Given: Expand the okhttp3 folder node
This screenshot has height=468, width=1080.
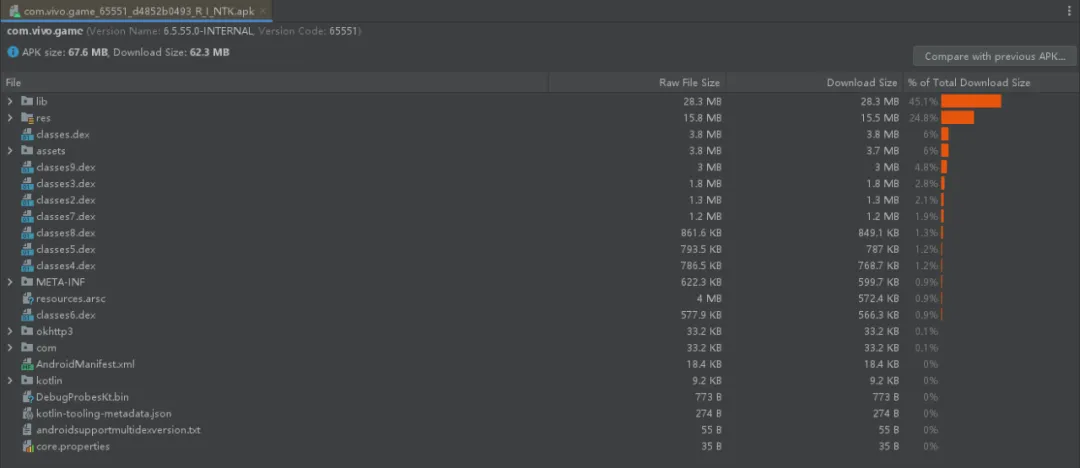Looking at the screenshot, I should (x=10, y=332).
